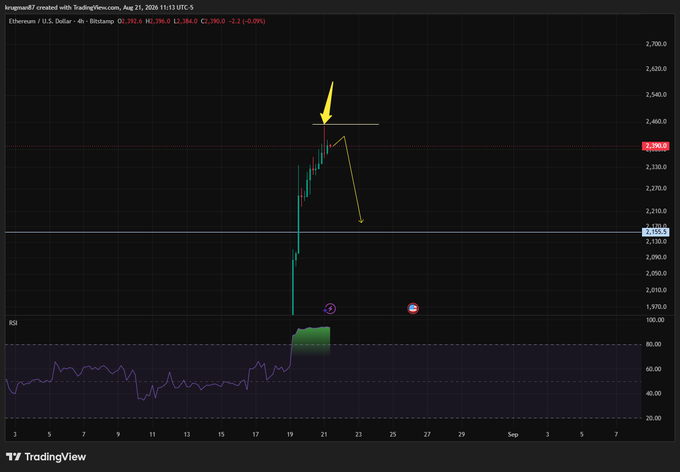Image resolution: width=680 pixels, height=472 pixels.
Task: Select the 2,155.5 horizontal line price label
Action: [655, 232]
